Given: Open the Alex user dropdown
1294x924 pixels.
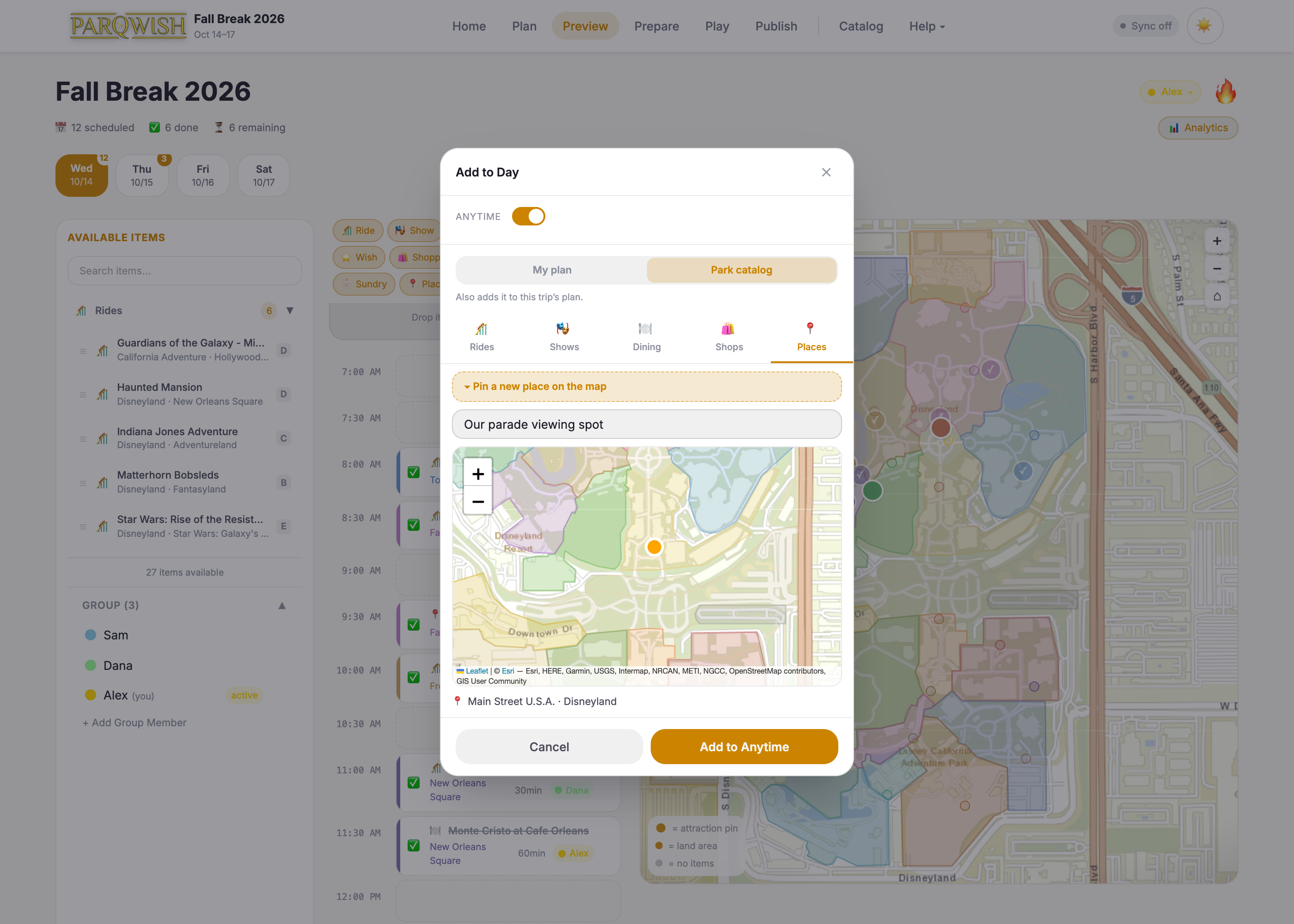Looking at the screenshot, I should point(1171,91).
